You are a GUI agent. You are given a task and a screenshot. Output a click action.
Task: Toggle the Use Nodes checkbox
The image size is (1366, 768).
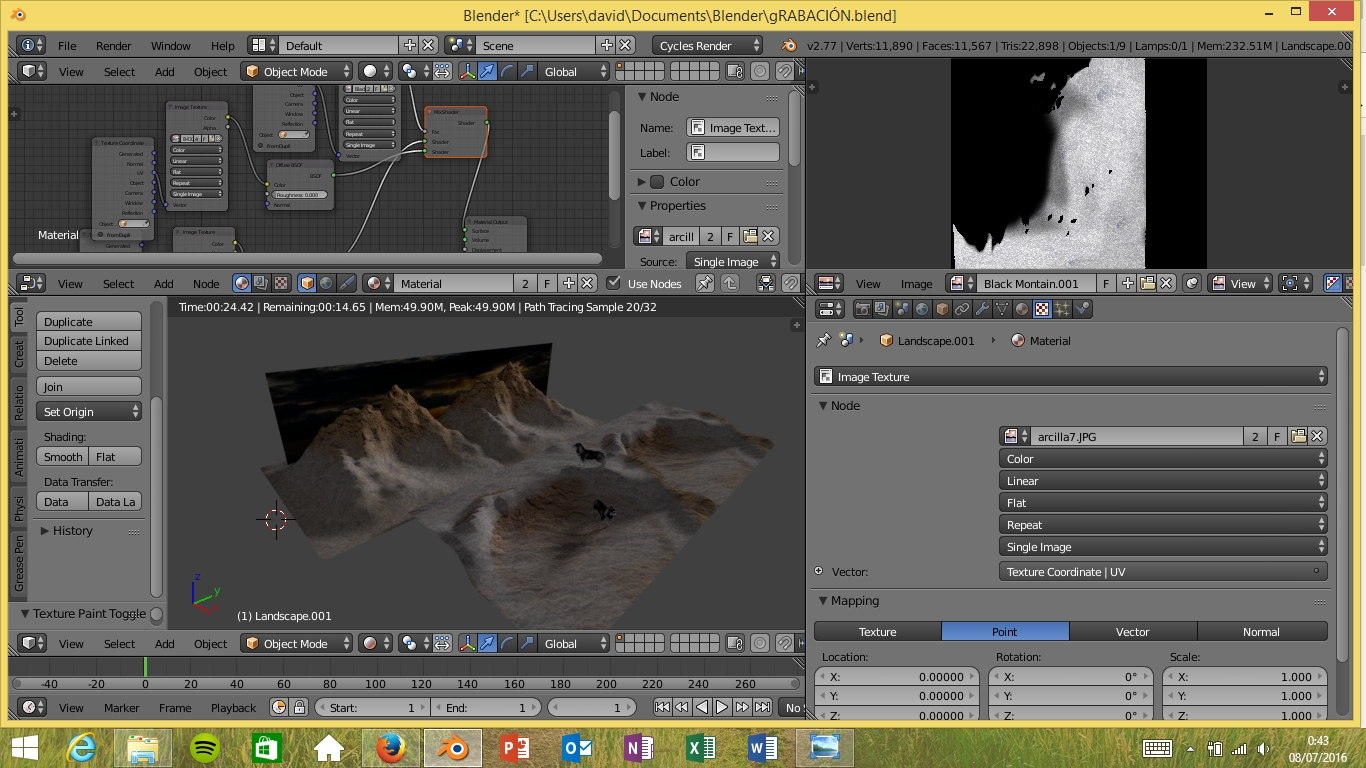tap(614, 284)
